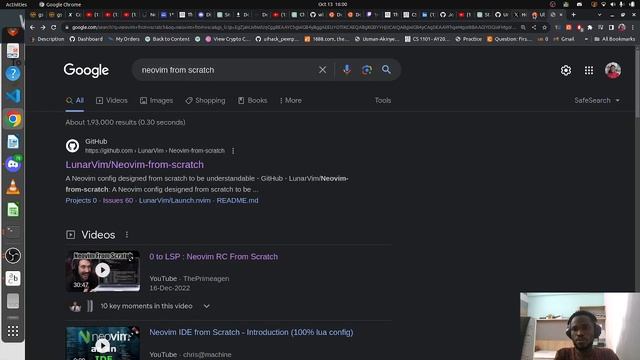Open the Google account avatar
This screenshot has width=640, height=360.
(613, 70)
